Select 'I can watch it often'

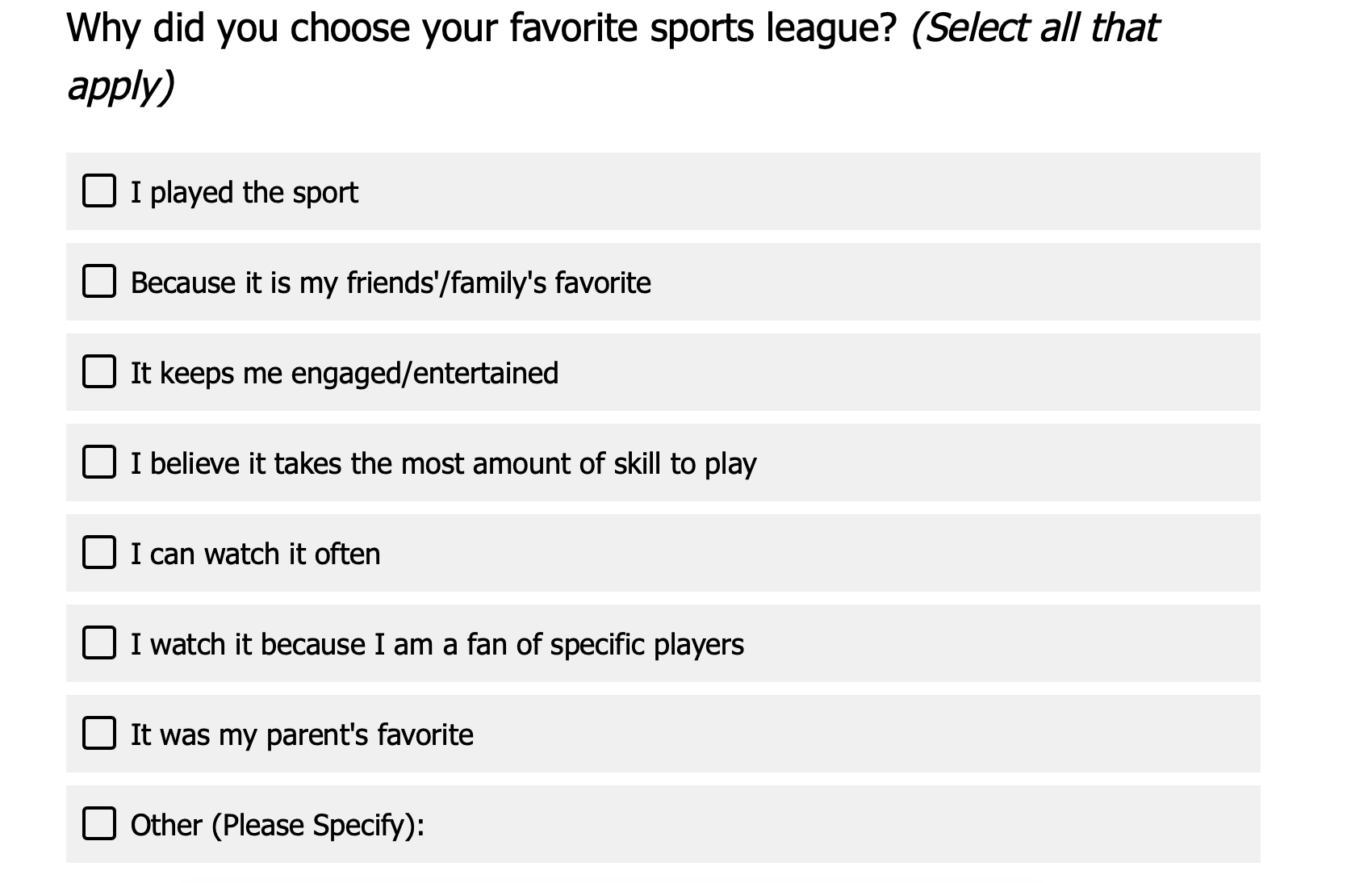click(x=98, y=554)
